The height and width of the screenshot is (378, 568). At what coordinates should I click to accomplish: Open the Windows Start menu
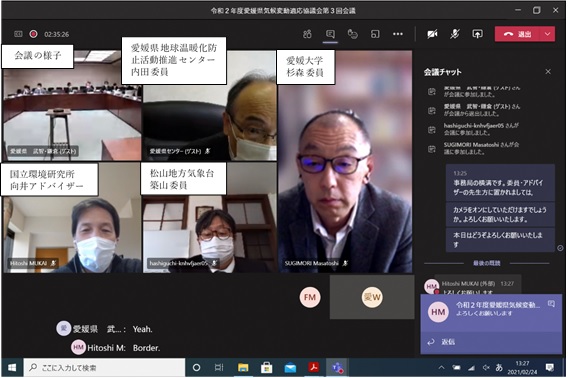12,368
